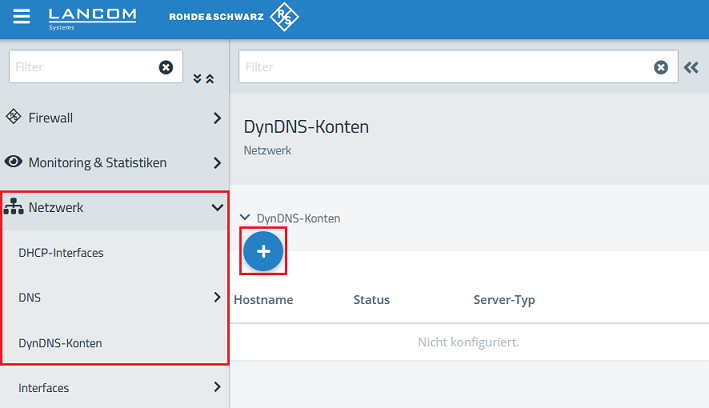
Task: Collapse all sidebar menu entries
Action: coord(209,78)
